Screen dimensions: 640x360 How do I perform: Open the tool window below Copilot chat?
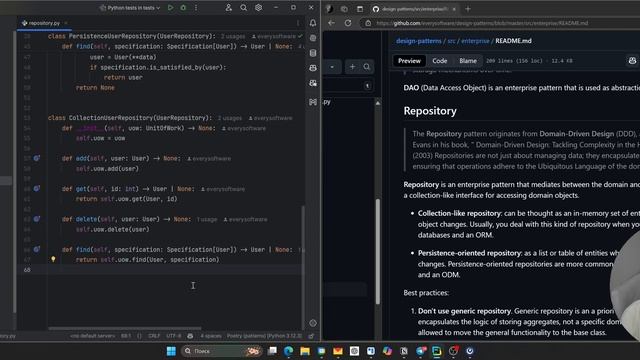pos(313,102)
